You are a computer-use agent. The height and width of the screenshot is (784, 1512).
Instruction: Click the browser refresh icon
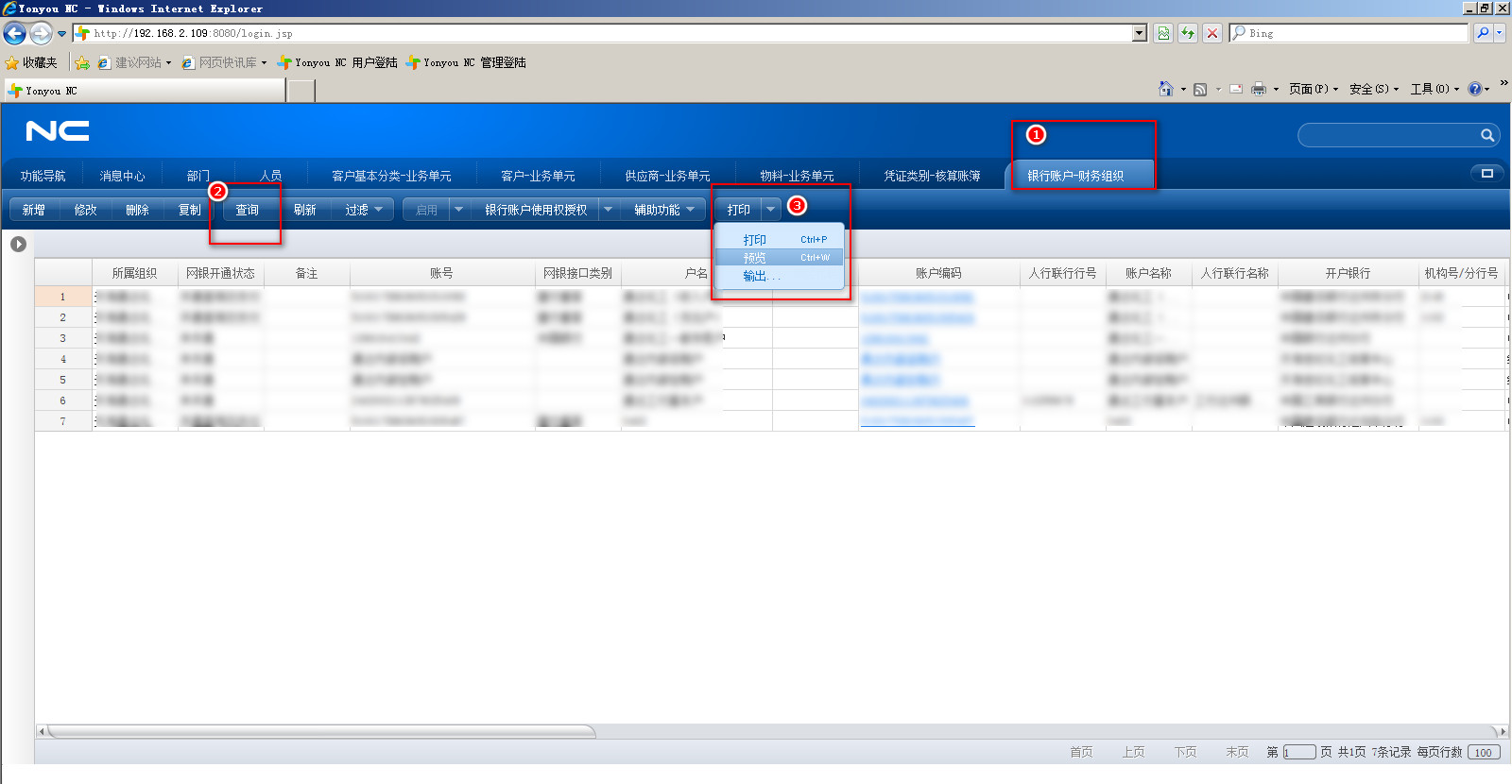(1187, 33)
